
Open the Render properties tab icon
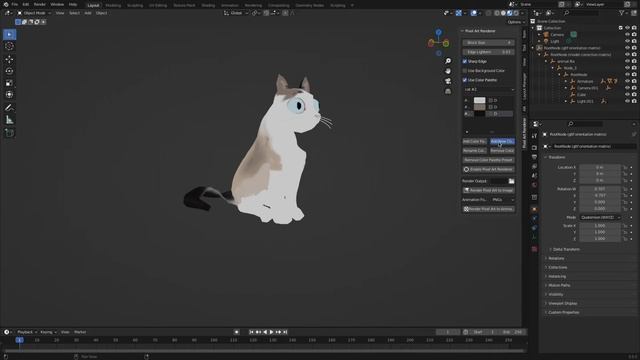pyautogui.click(x=534, y=147)
